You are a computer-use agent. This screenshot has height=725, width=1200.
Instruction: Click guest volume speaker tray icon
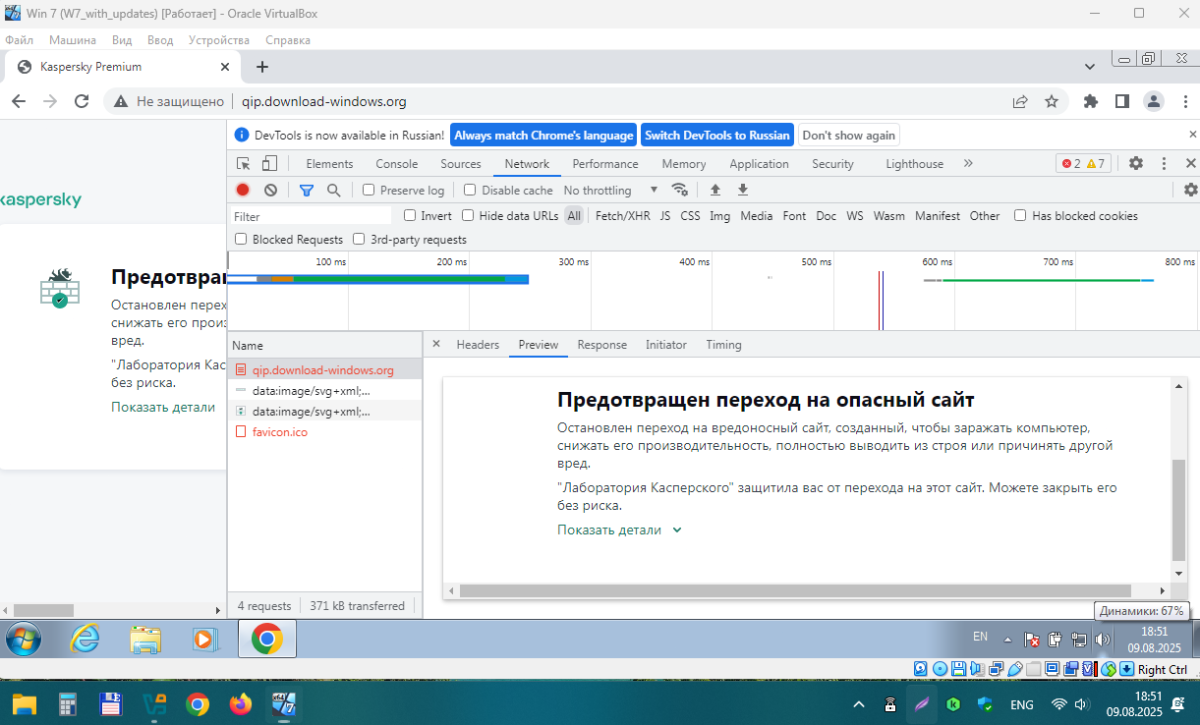tap(1103, 639)
